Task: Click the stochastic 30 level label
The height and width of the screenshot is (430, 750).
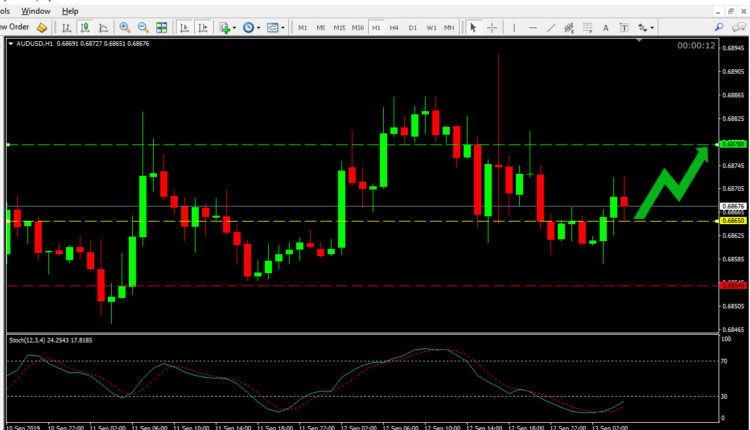Action: pyautogui.click(x=724, y=397)
